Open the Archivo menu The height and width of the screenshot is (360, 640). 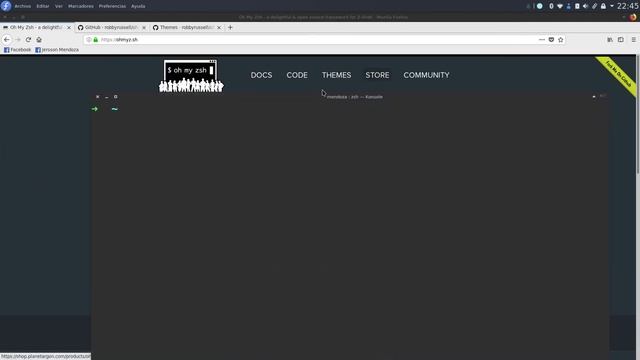coord(22,6)
